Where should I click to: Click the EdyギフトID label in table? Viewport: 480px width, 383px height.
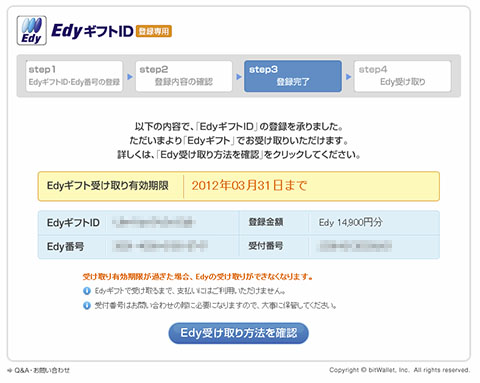point(73,222)
